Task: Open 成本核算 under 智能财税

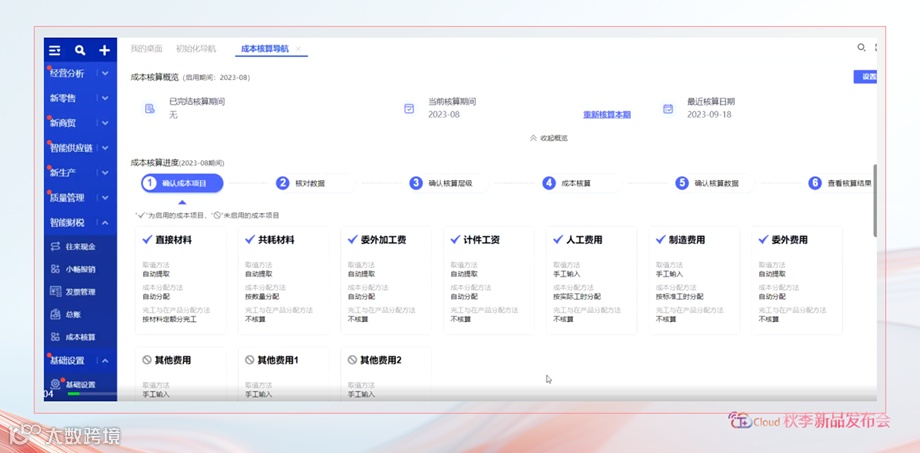Action: click(x=80, y=337)
